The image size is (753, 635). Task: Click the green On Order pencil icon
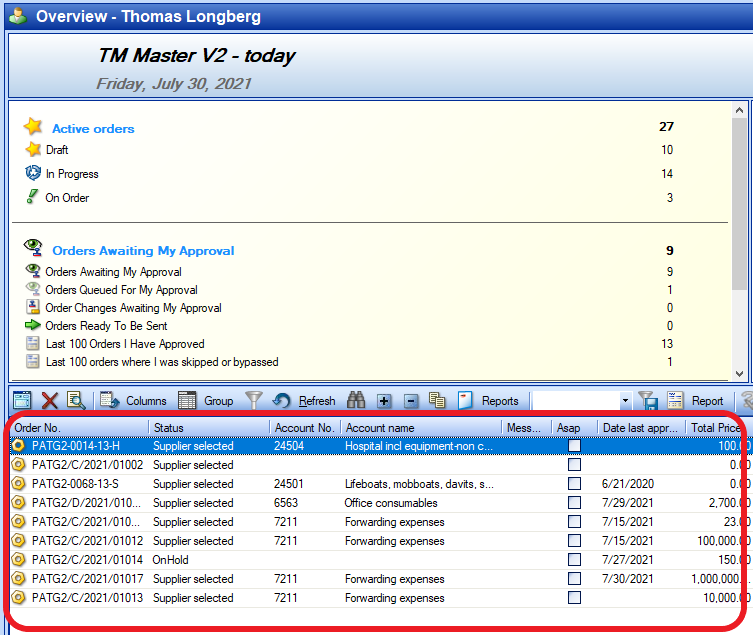33,196
